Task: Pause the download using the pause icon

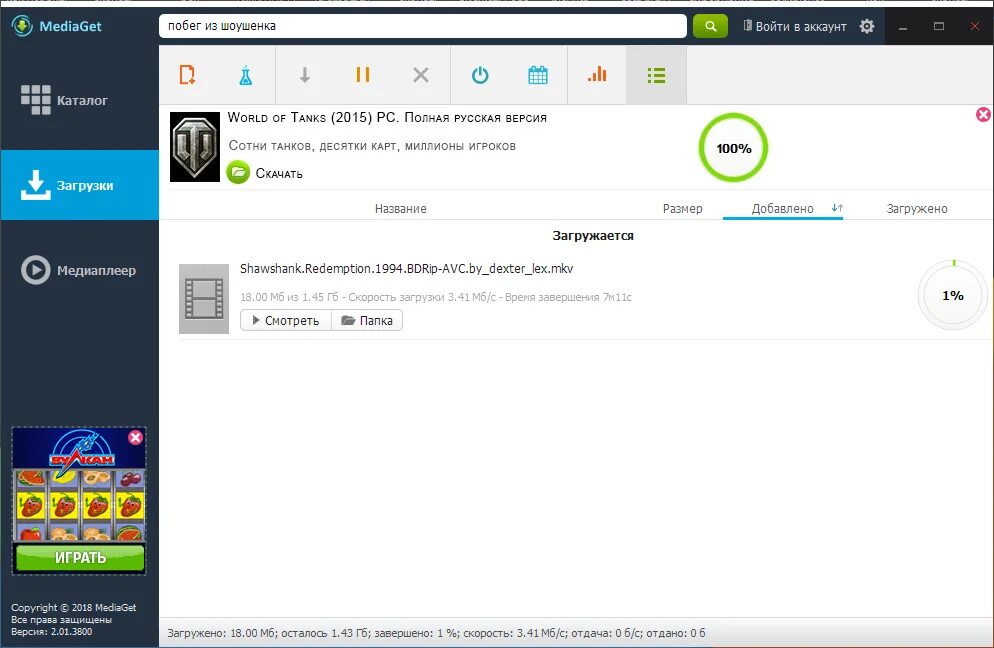Action: pos(362,75)
